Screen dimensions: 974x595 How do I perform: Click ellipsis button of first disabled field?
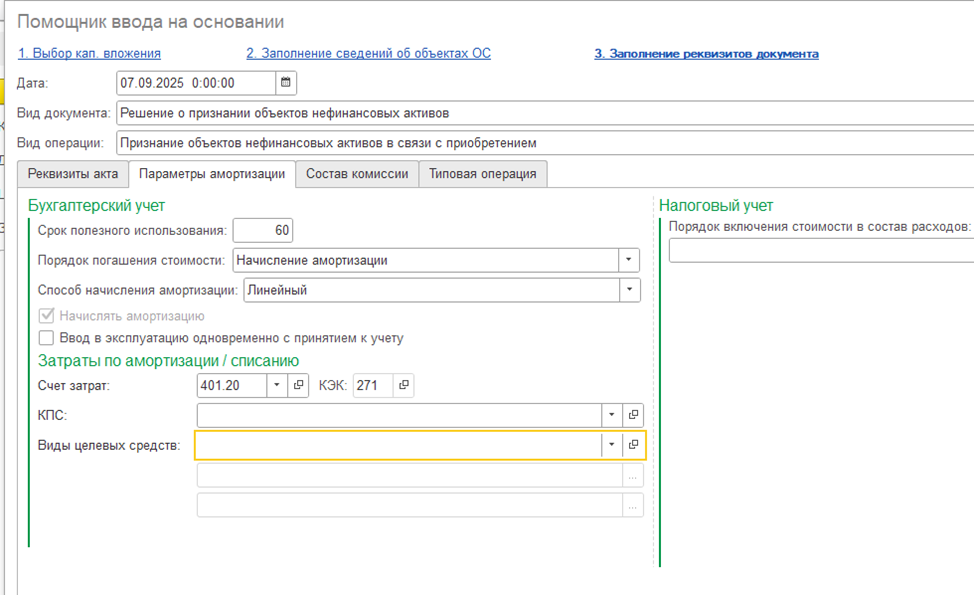[x=633, y=476]
